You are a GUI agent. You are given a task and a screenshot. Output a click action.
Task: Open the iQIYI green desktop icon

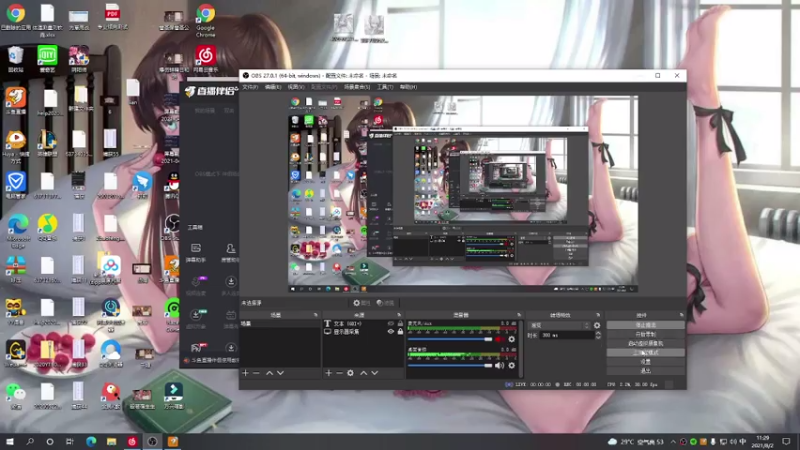pyautogui.click(x=47, y=59)
